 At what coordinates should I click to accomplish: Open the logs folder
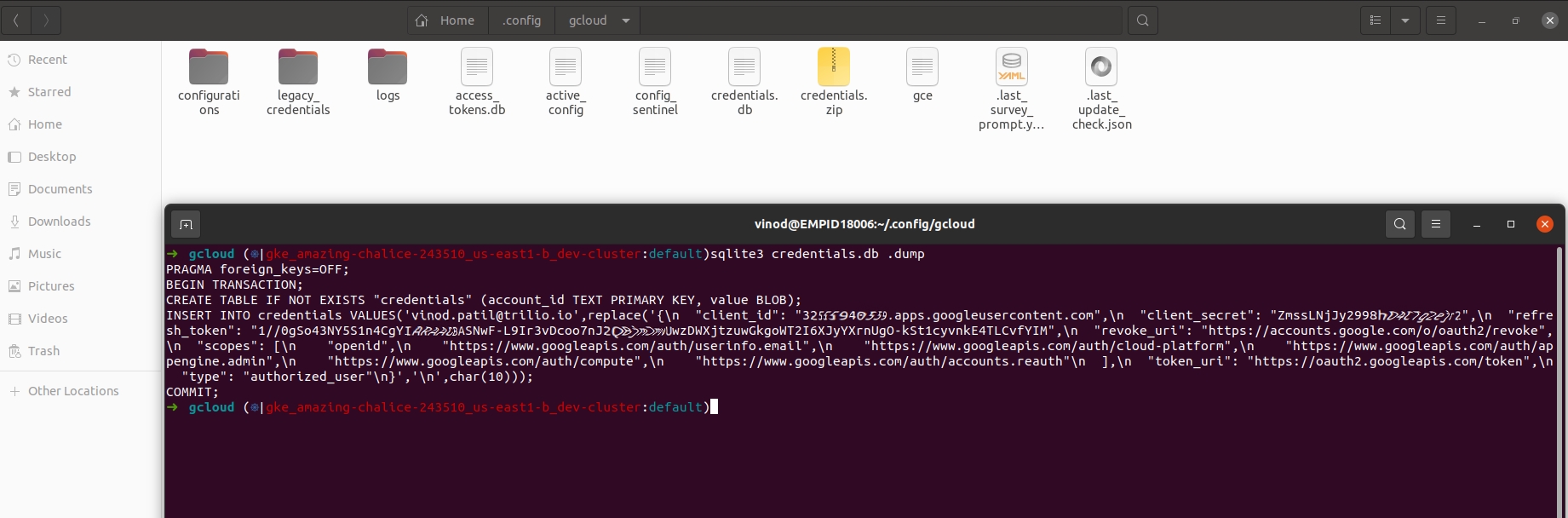pos(388,68)
